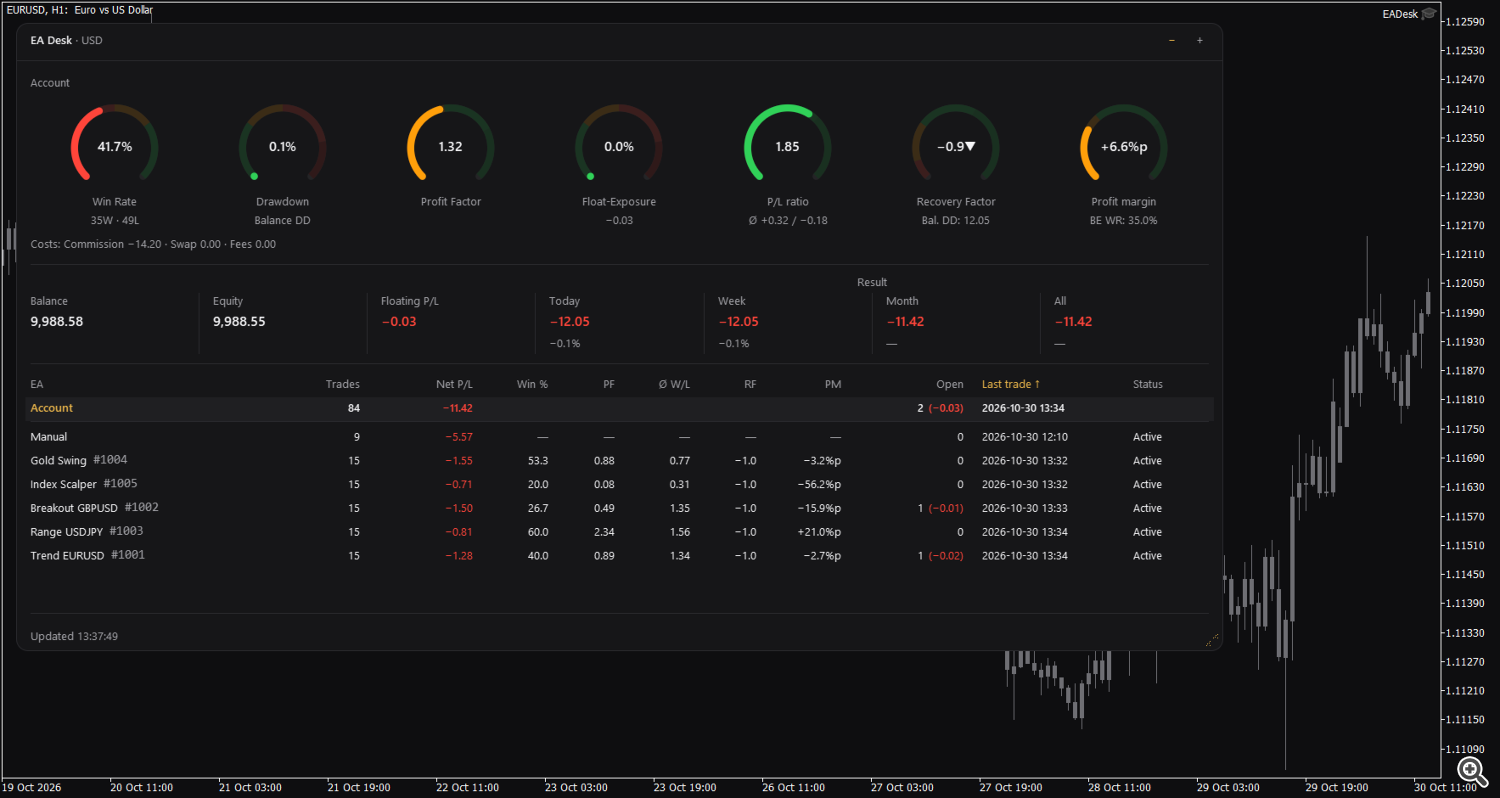
Task: Sort the table by Last trade column
Action: click(x=1011, y=384)
